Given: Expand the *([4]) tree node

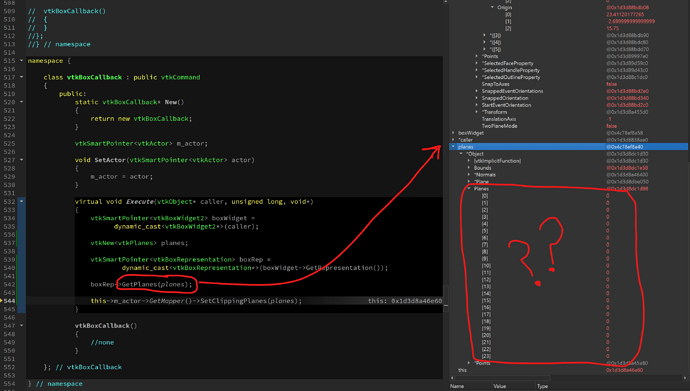Looking at the screenshot, I should 484,42.
